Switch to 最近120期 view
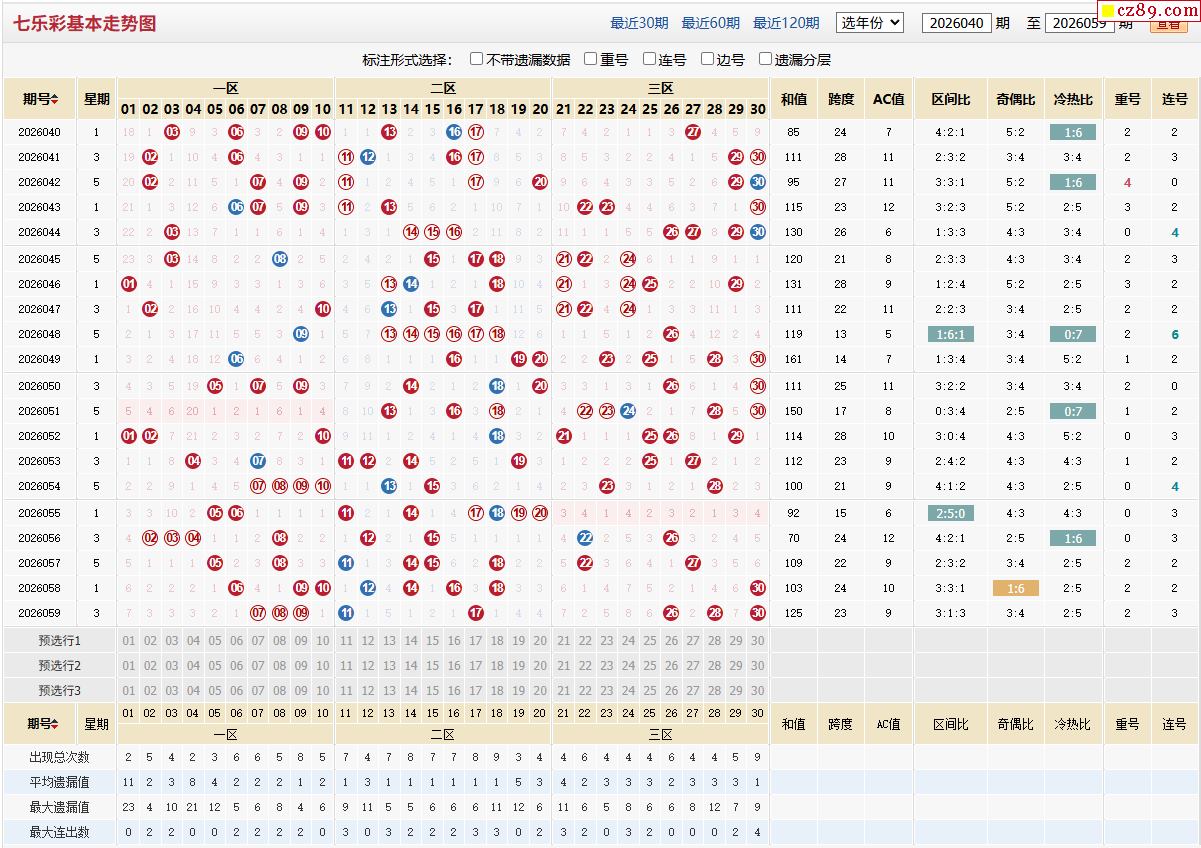The image size is (1201, 848). [786, 23]
